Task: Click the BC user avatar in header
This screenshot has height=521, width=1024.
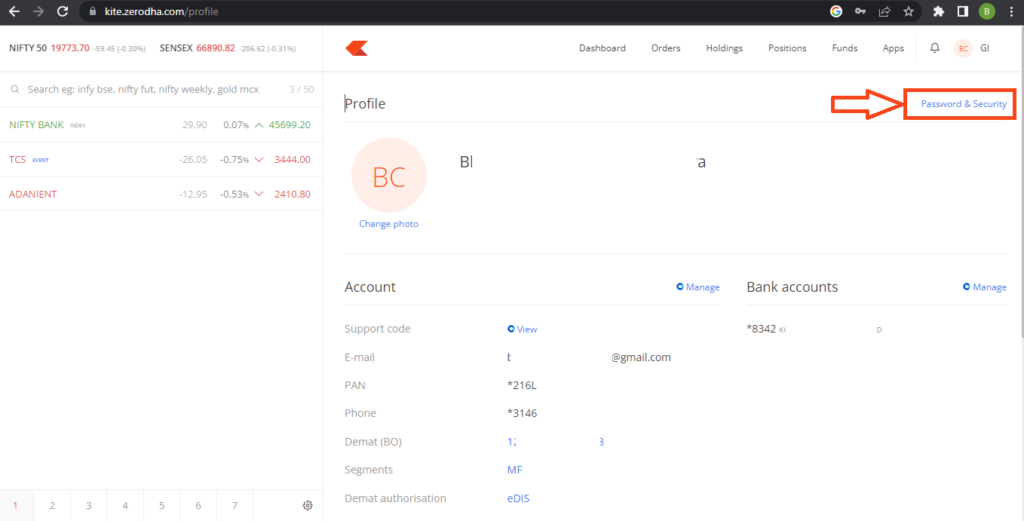Action: coord(963,48)
